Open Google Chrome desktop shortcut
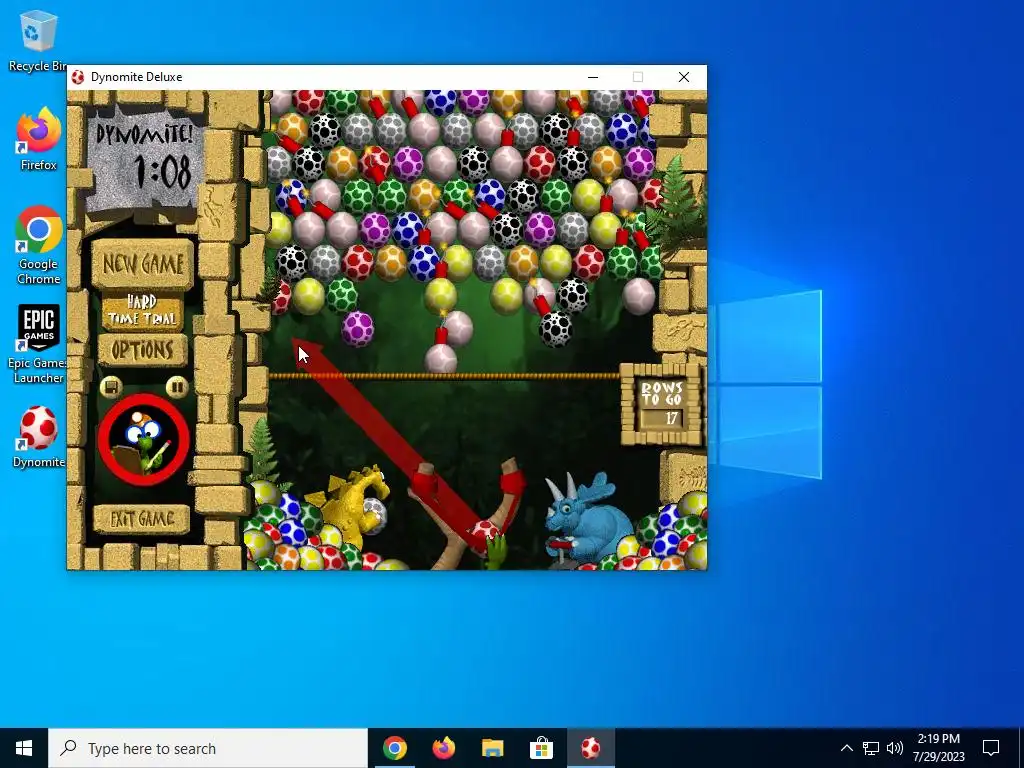The height and width of the screenshot is (768, 1024). [x=39, y=245]
